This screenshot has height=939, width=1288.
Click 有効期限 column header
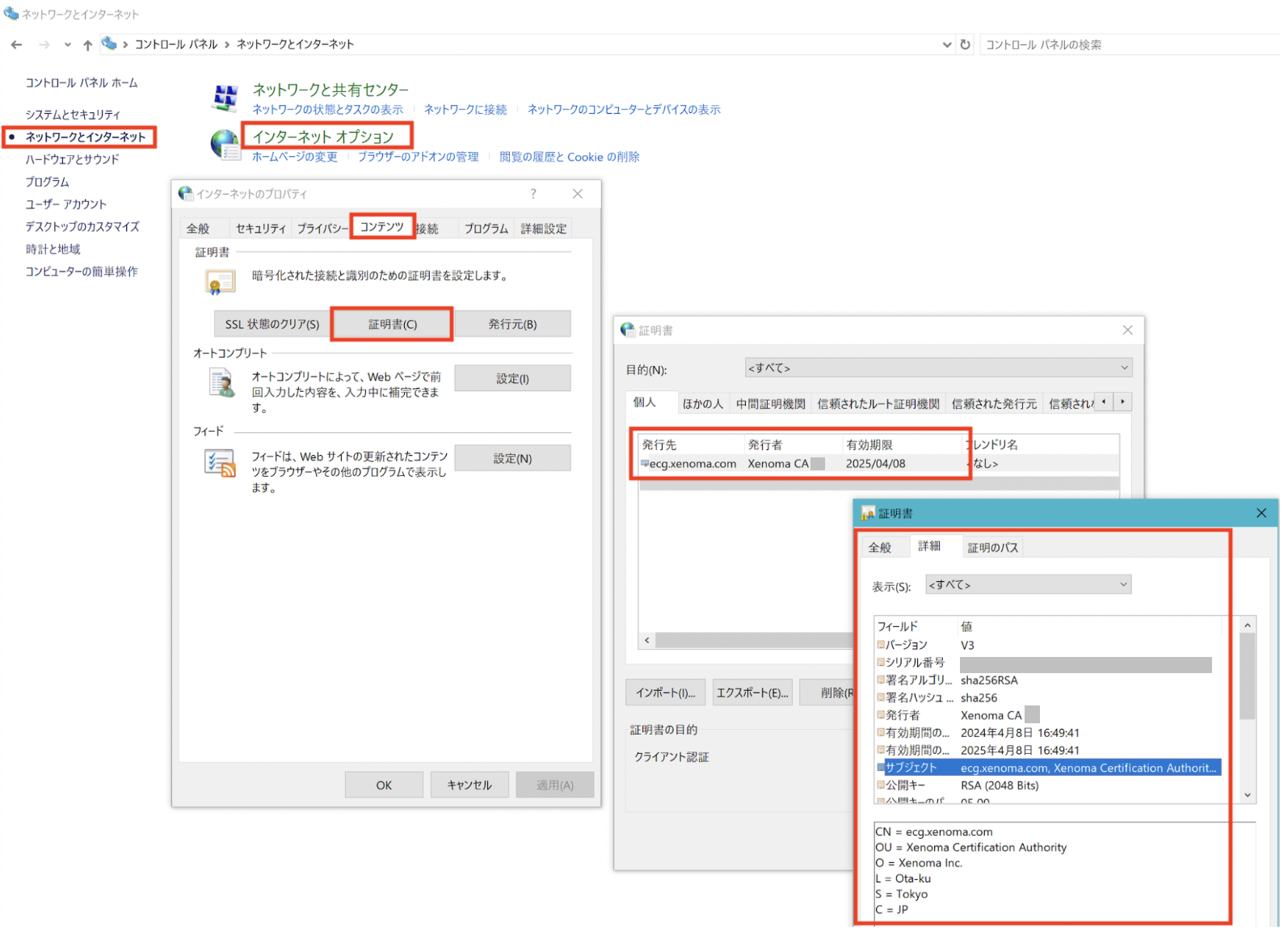pyautogui.click(x=903, y=445)
